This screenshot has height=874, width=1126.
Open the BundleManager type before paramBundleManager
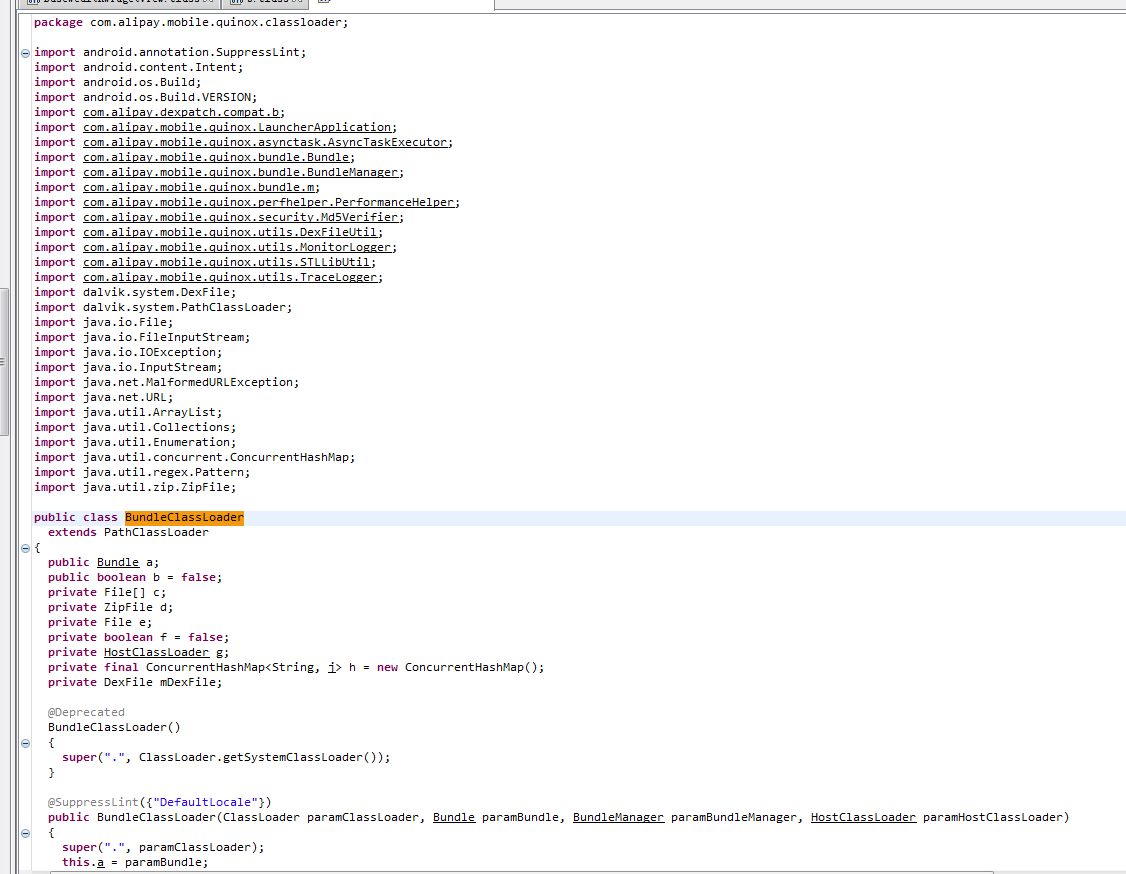pos(618,817)
